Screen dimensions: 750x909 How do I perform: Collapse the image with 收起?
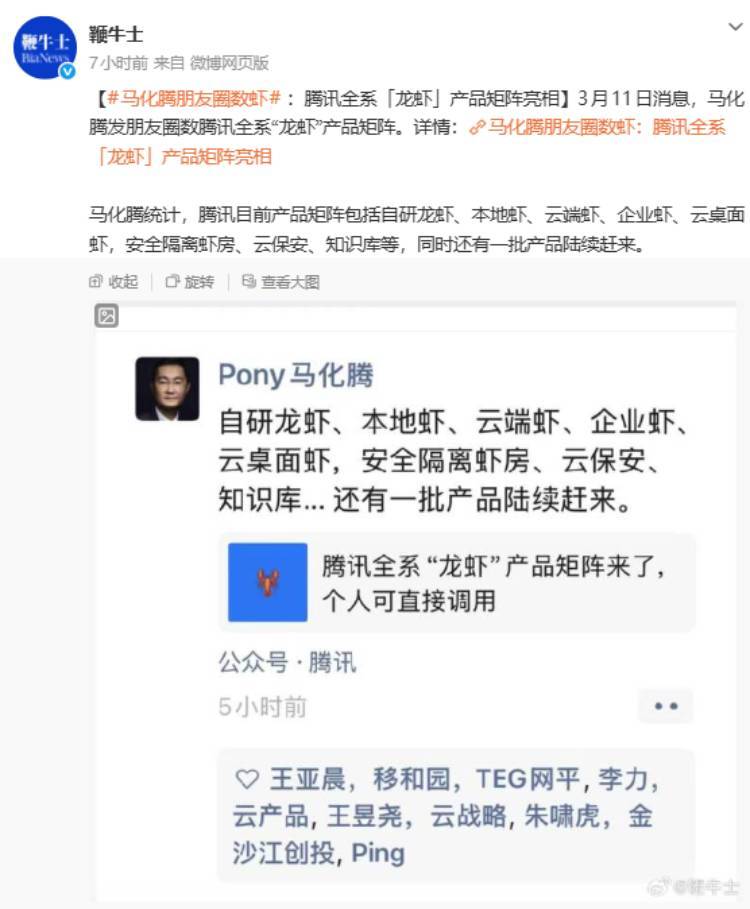[114, 282]
